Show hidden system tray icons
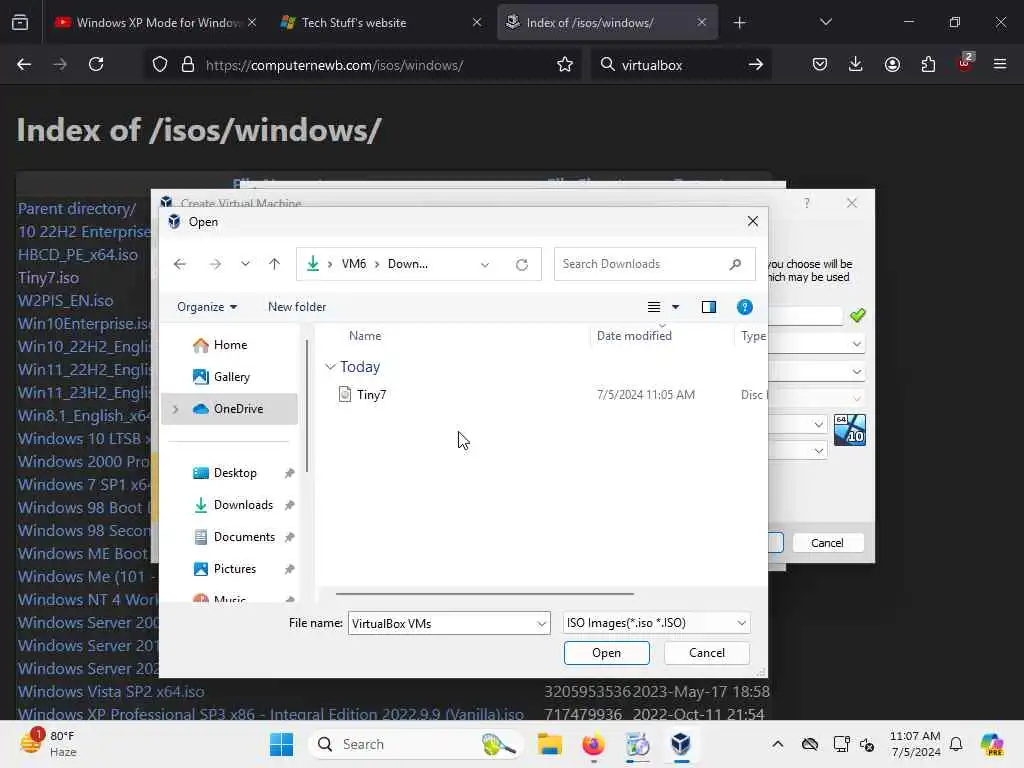Image resolution: width=1024 pixels, height=768 pixels. click(x=777, y=744)
